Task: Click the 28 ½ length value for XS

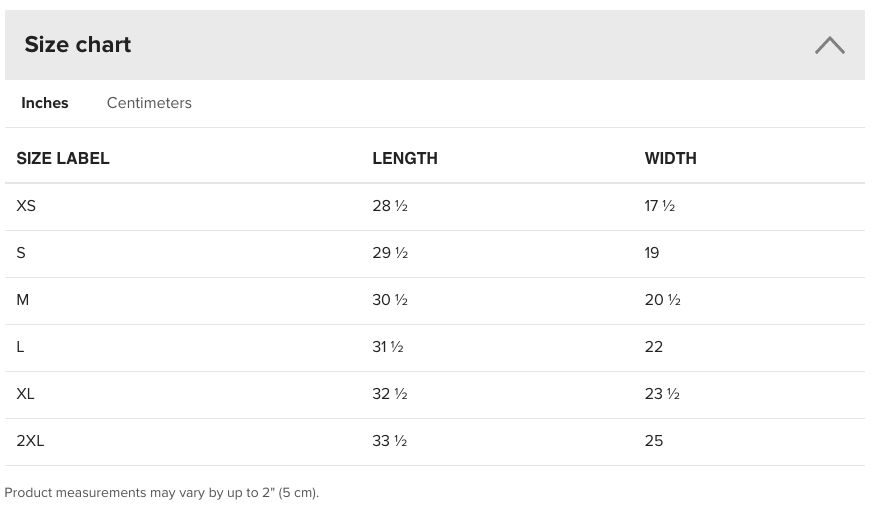Action: click(390, 206)
